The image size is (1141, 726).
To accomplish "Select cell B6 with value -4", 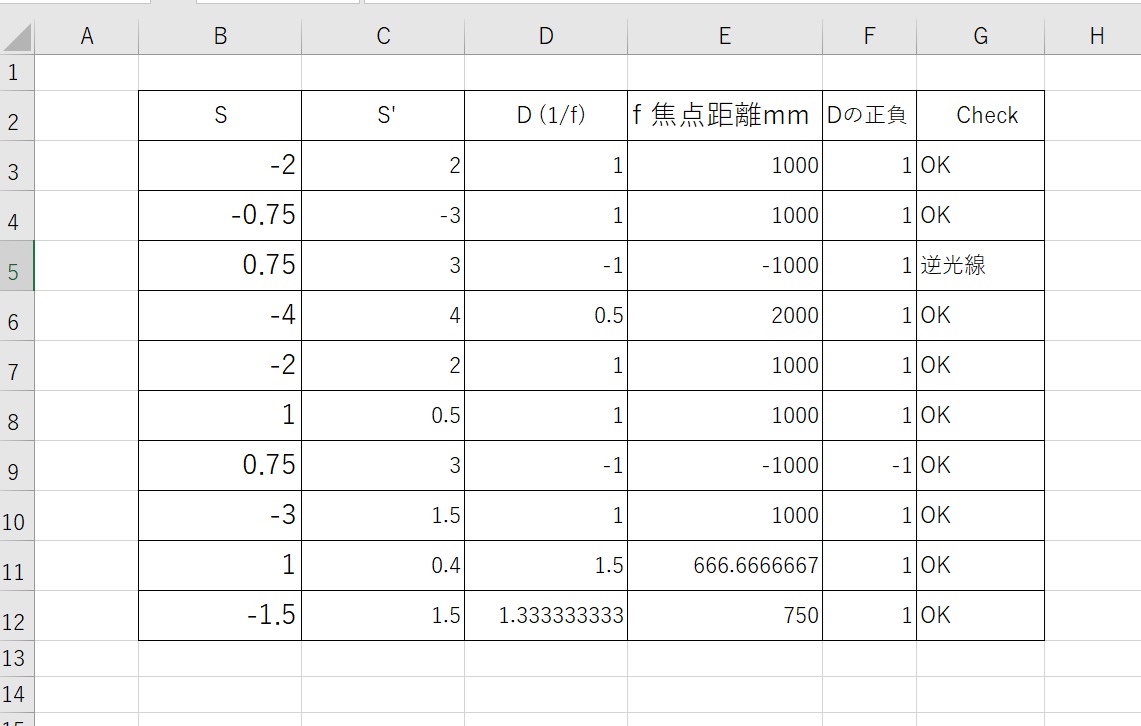I will 220,316.
